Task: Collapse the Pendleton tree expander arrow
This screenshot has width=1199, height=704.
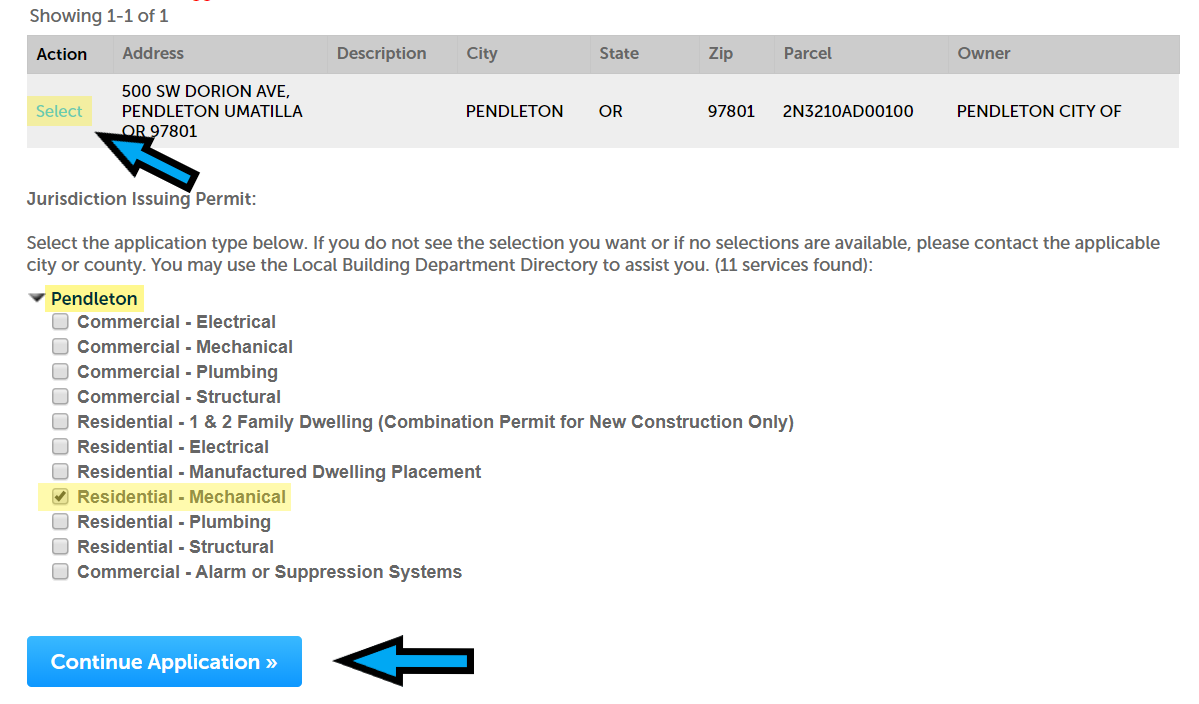Action: coord(37,298)
